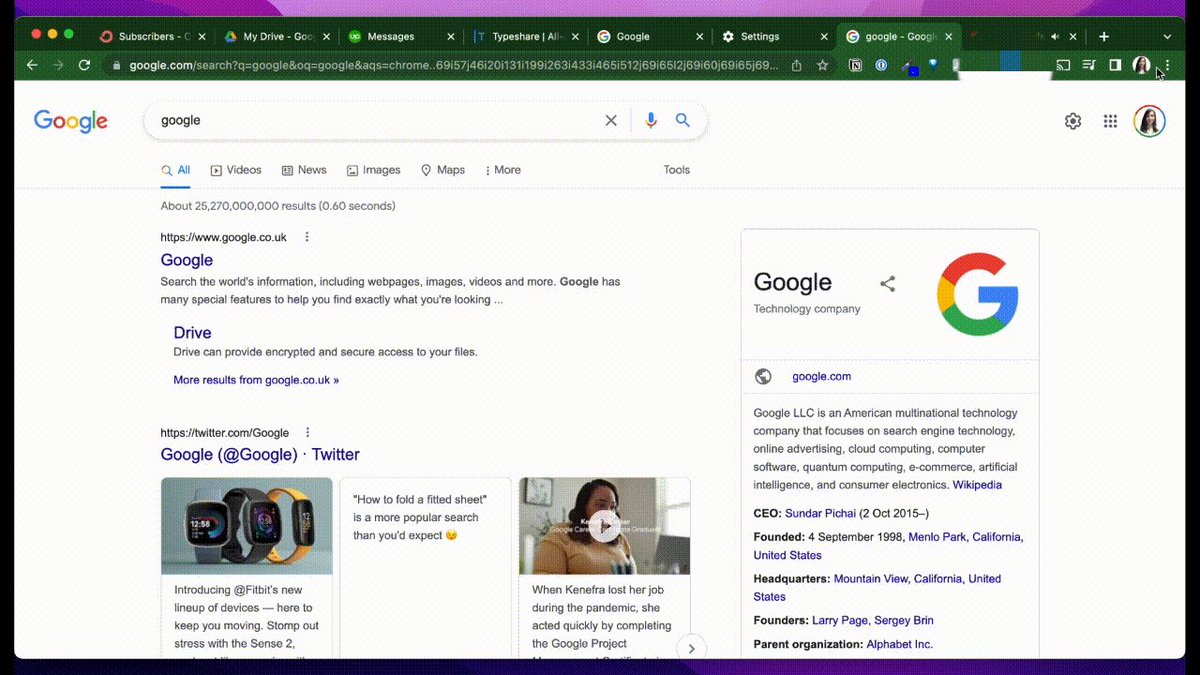Click the Google logo on page
Image resolution: width=1200 pixels, height=675 pixels.
pos(71,121)
